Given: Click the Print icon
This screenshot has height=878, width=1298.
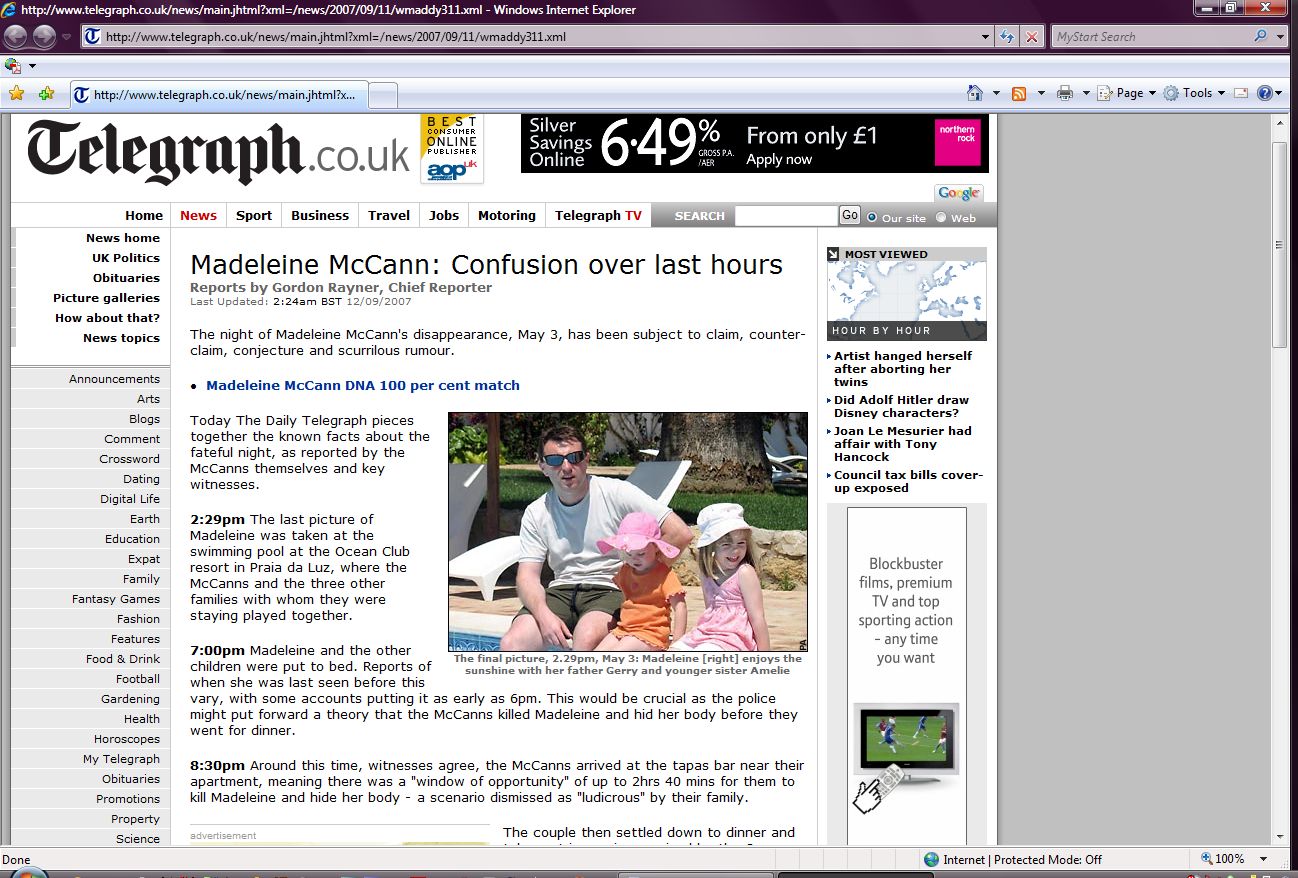Looking at the screenshot, I should coord(1065,93).
